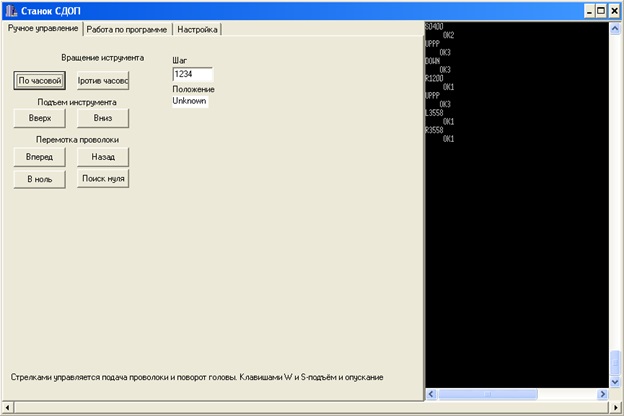The width and height of the screenshot is (624, 416).
Task: Click the Станок СДОП title bar icon
Action: pyautogui.click(x=11, y=11)
